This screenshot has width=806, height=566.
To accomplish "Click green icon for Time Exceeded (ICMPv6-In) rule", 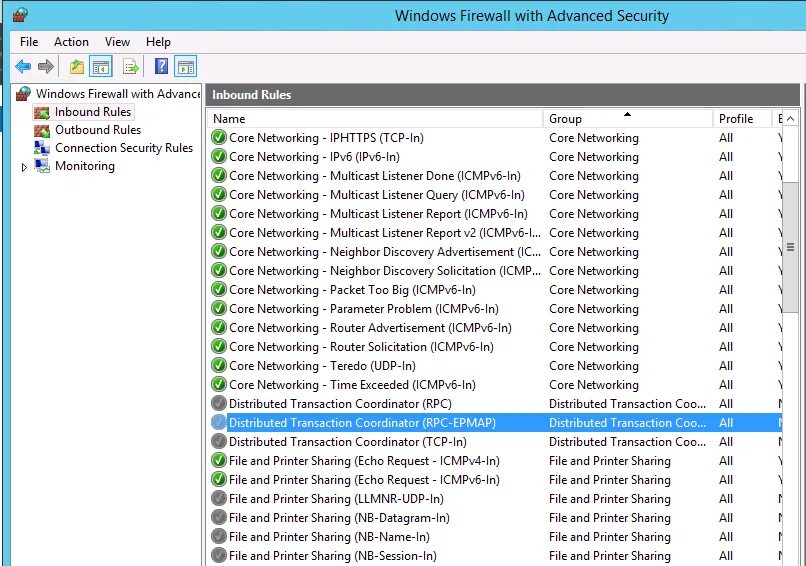I will (x=219, y=385).
